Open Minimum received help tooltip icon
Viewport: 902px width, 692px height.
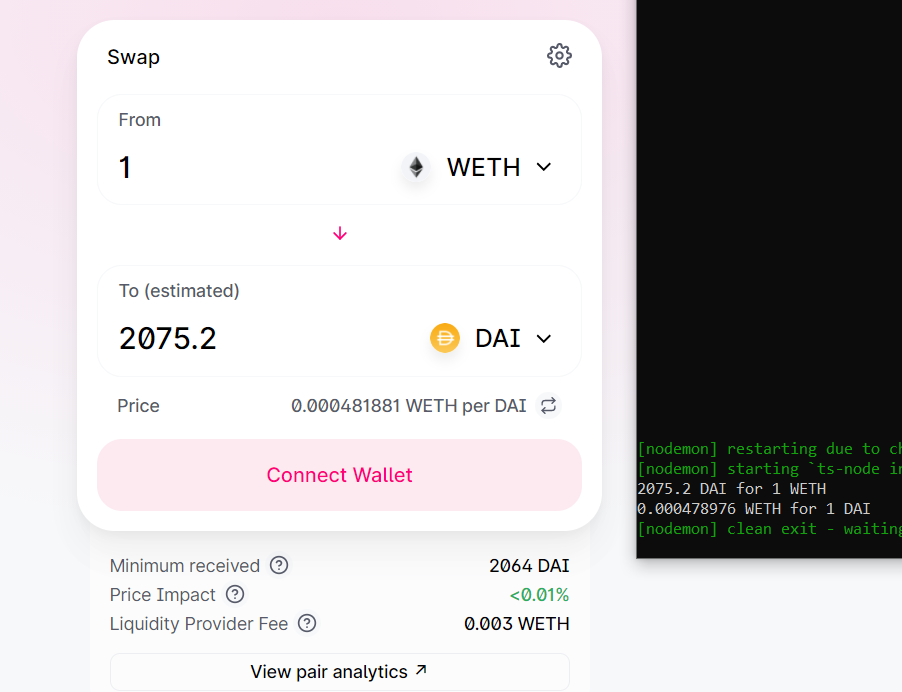(280, 565)
